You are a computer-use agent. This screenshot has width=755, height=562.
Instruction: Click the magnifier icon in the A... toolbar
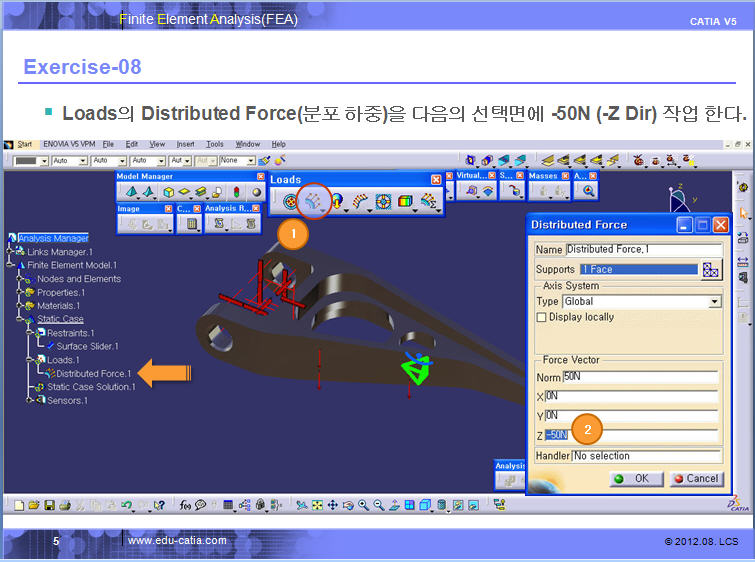588,191
